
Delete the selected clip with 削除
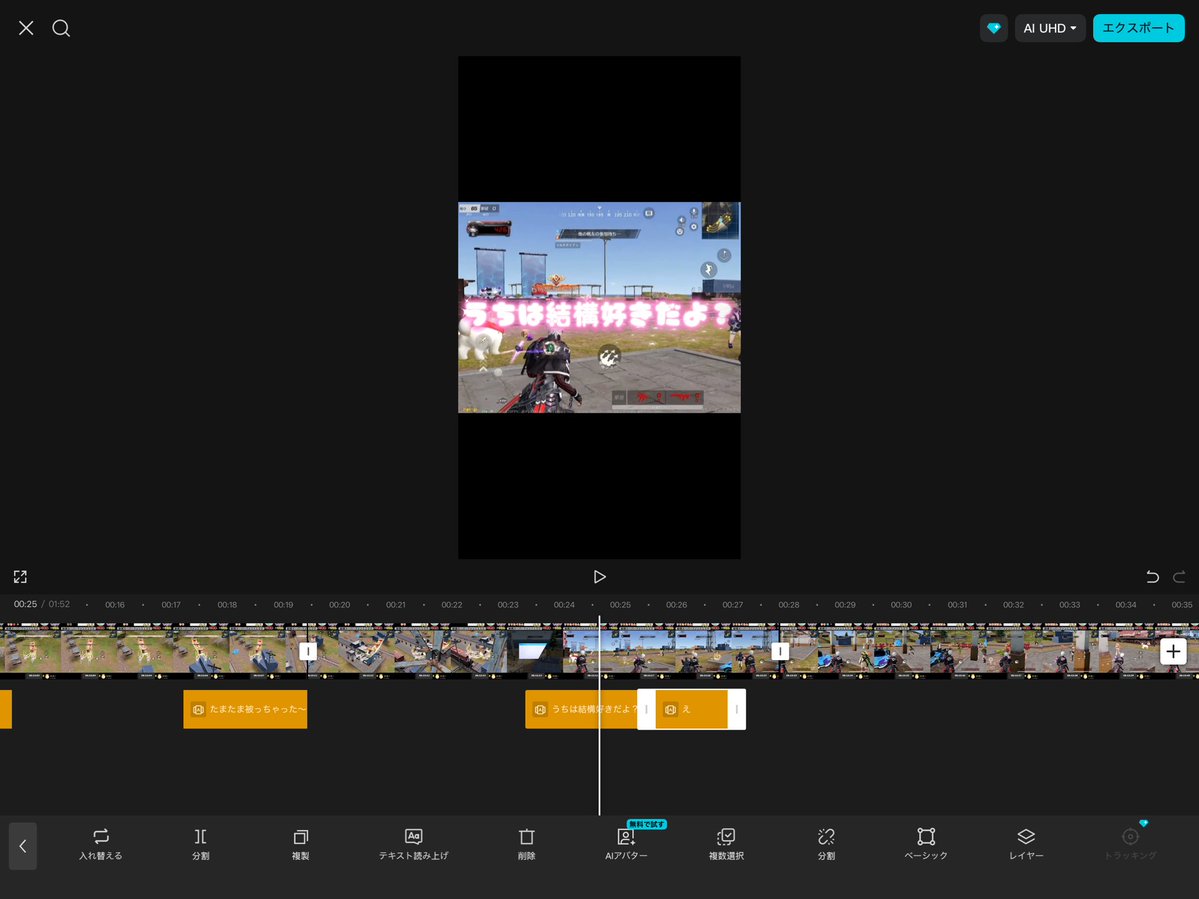pos(526,844)
